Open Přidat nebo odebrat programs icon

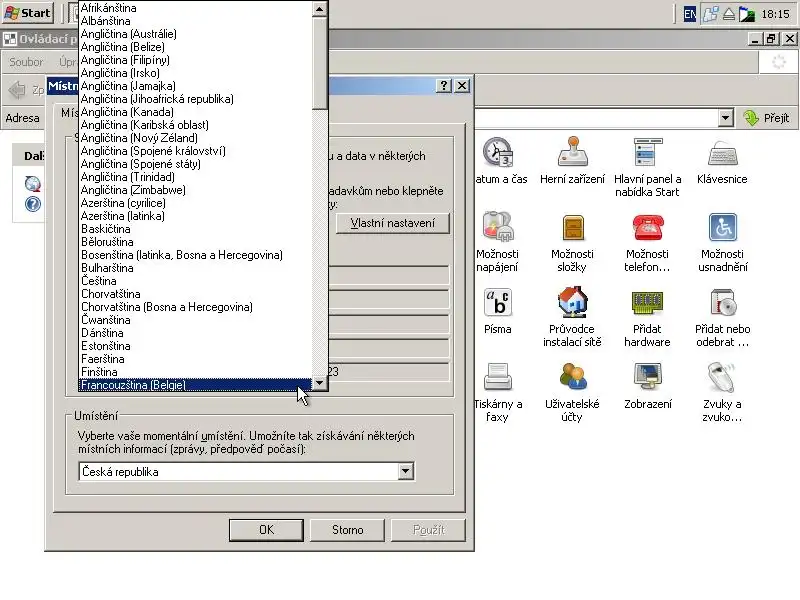pyautogui.click(x=722, y=302)
